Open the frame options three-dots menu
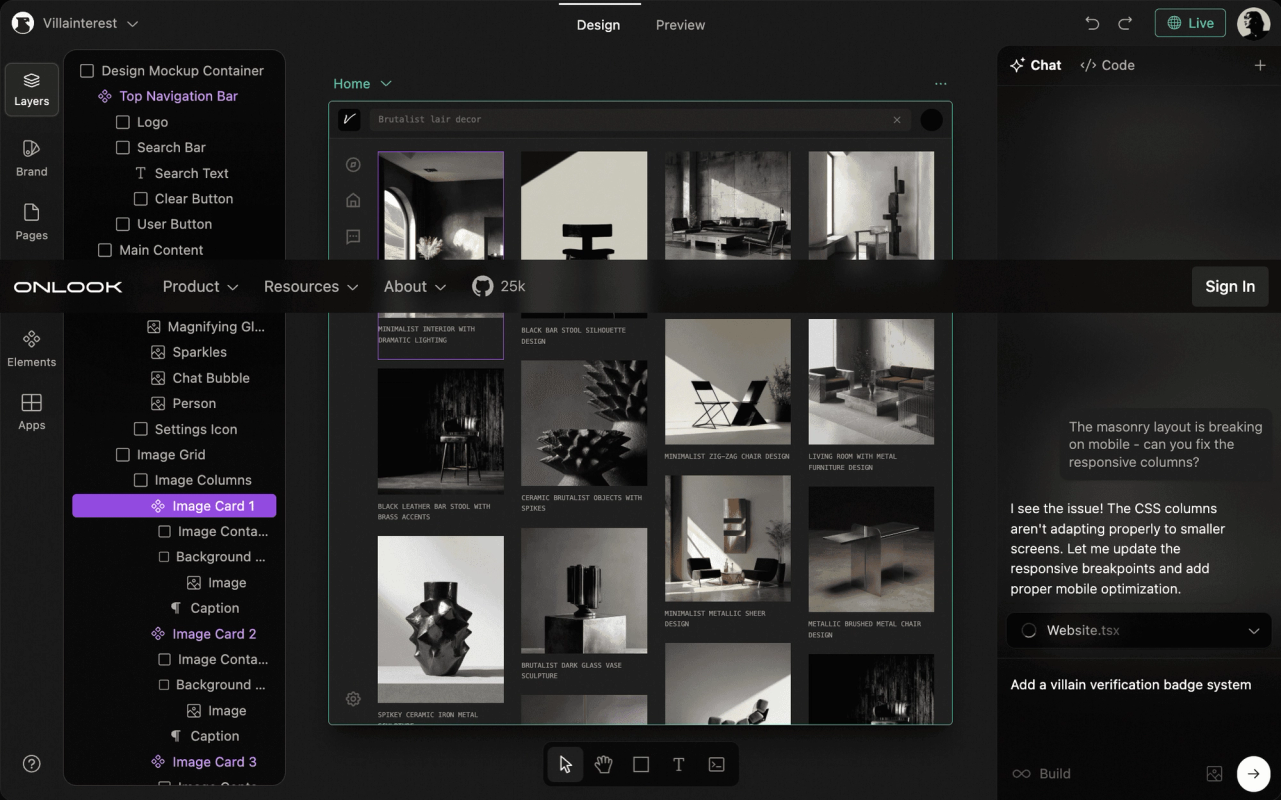Image resolution: width=1281 pixels, height=800 pixels. pyautogui.click(x=940, y=84)
